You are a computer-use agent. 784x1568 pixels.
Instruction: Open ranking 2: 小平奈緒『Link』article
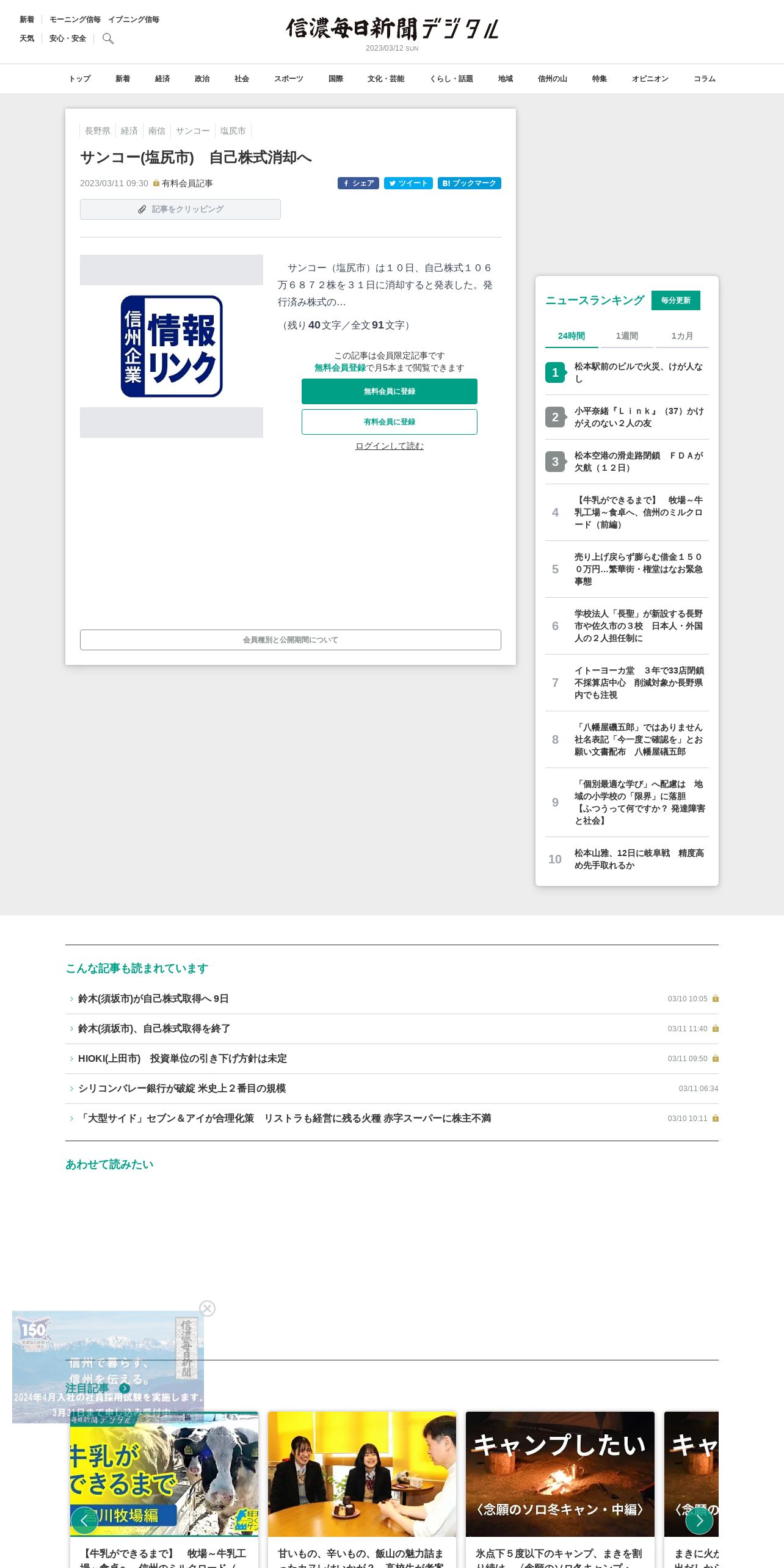coord(627,417)
